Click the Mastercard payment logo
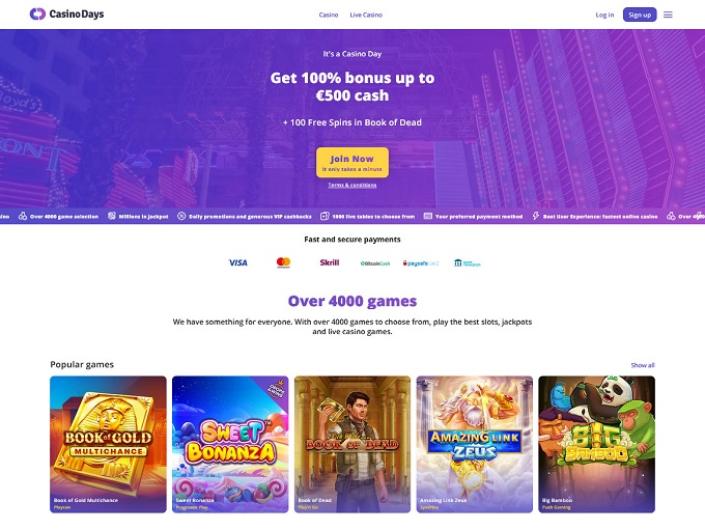705x530 pixels. (x=284, y=263)
